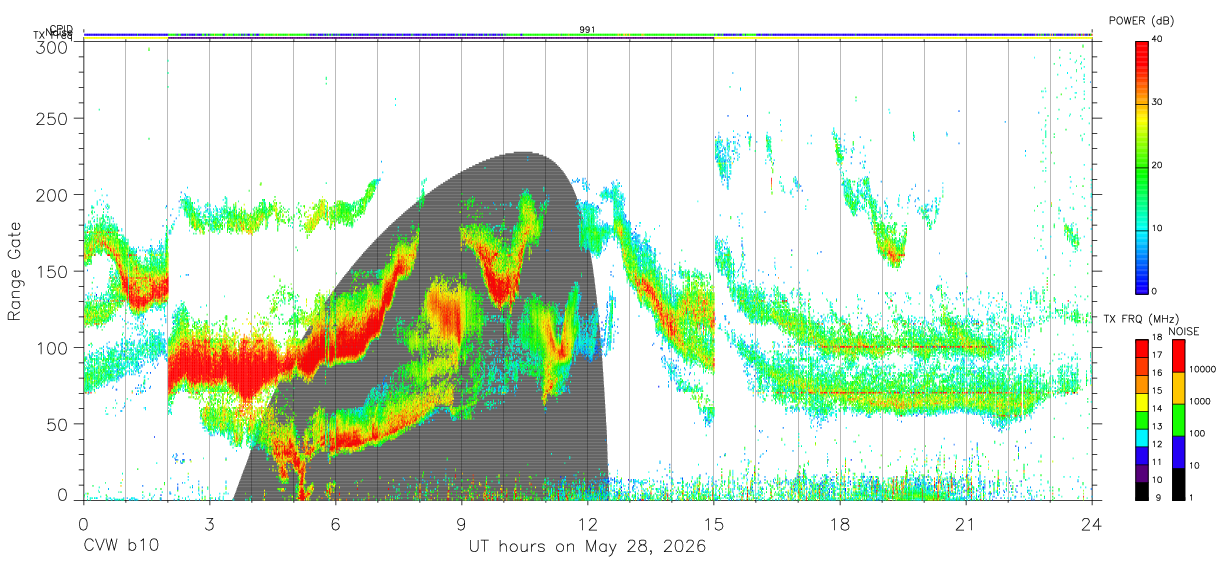The height and width of the screenshot is (567, 1228).
Task: Click the 9 tick on UT hours axis
Action: 461,523
